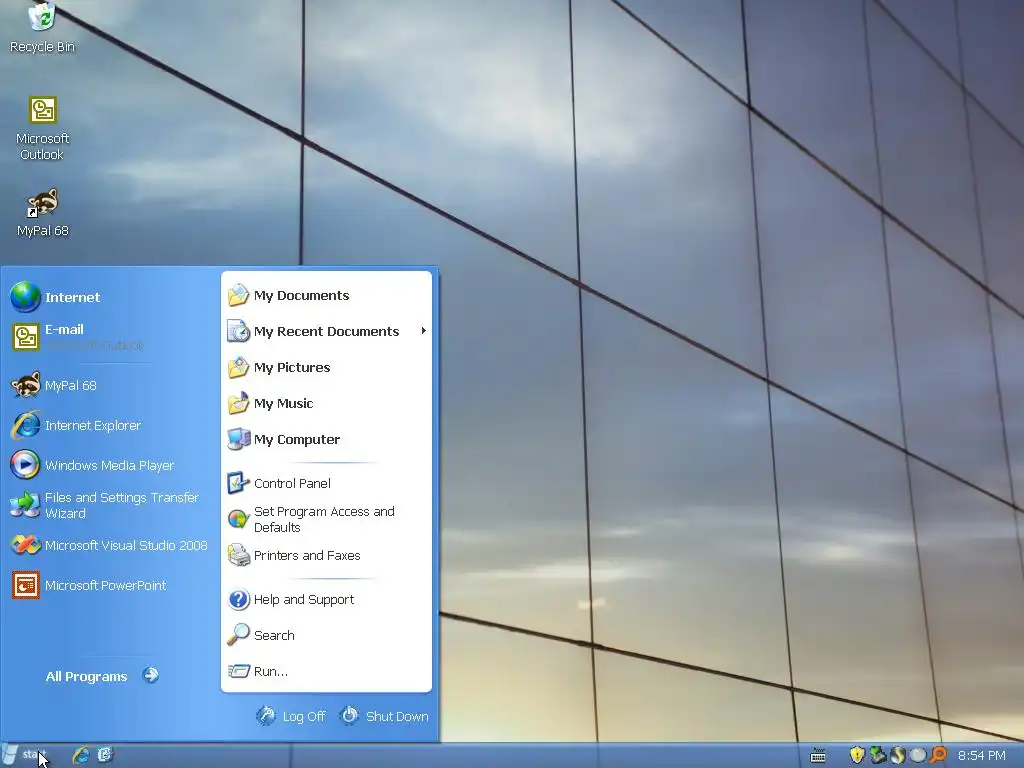Expand the All Programs list
Image resolution: width=1024 pixels, height=768 pixels.
coord(102,676)
